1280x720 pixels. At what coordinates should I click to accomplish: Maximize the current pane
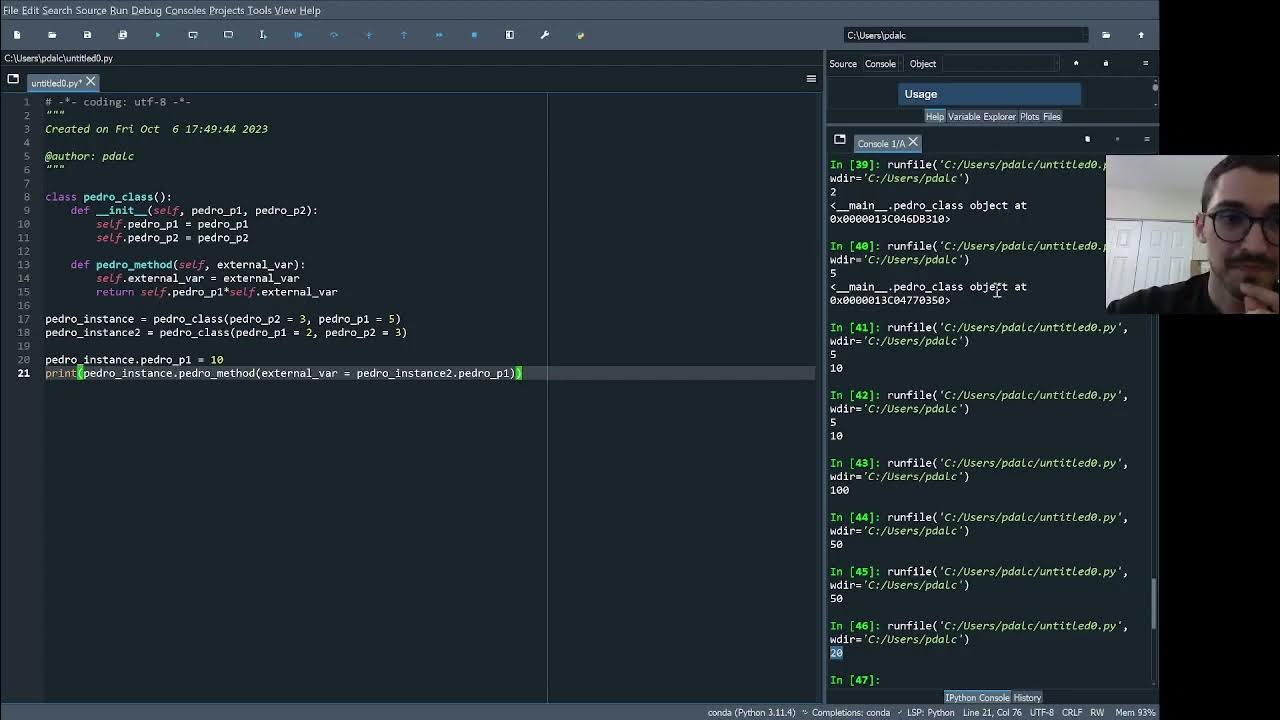pyautogui.click(x=510, y=35)
